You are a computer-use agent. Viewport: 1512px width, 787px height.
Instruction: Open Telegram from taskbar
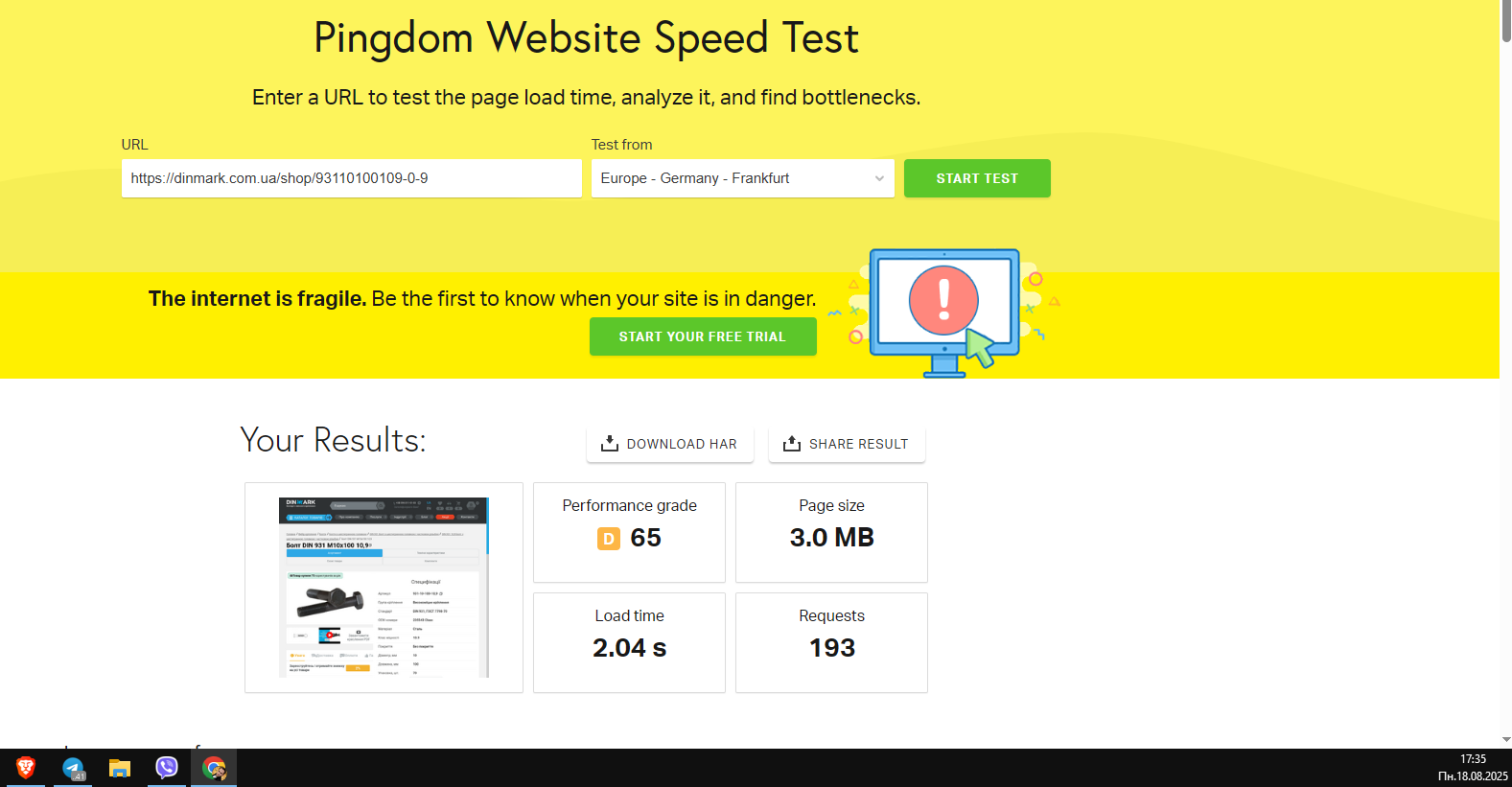click(x=73, y=768)
